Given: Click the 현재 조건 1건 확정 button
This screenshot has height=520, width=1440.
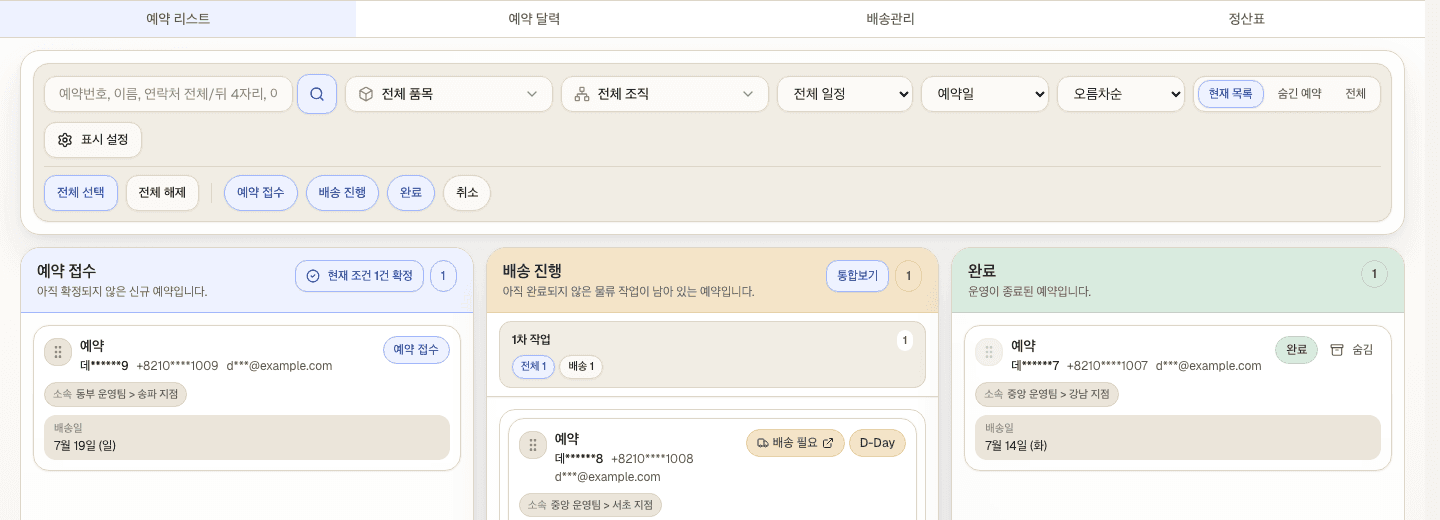Looking at the screenshot, I should click(x=360, y=276).
